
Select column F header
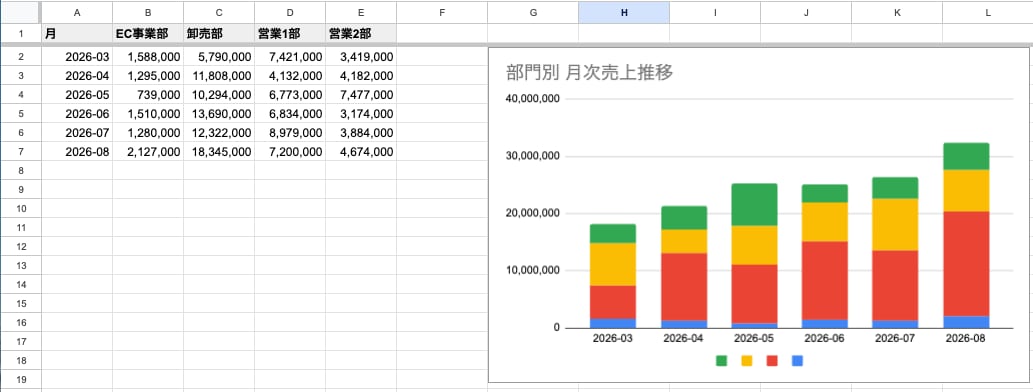point(442,12)
